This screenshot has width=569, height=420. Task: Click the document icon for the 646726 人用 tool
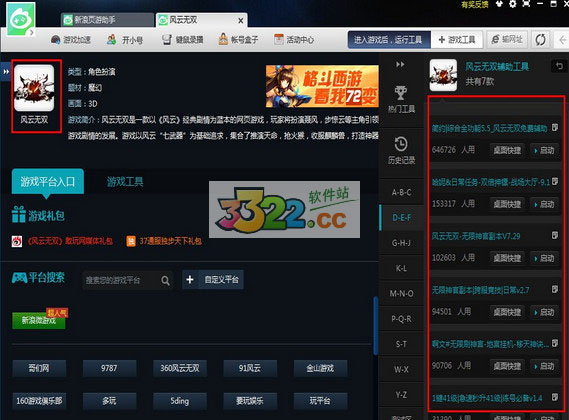pos(555,127)
